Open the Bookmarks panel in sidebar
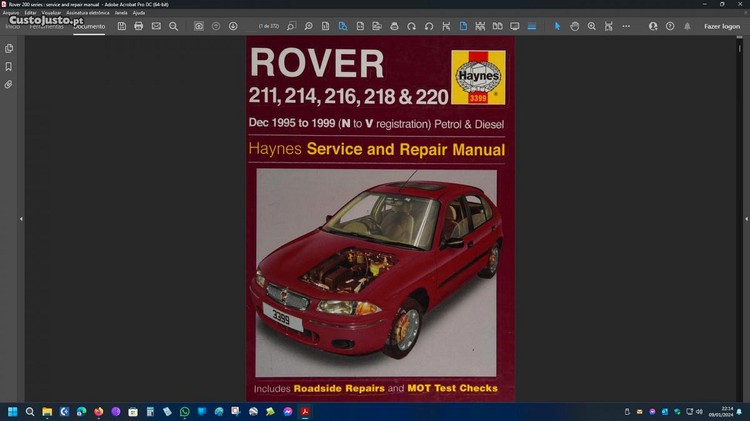 (x=9, y=66)
